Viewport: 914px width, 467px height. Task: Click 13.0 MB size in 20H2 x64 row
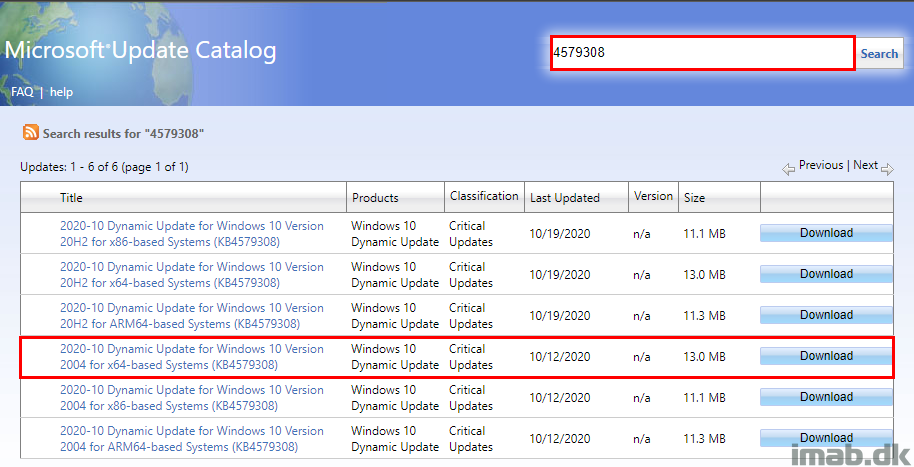pos(704,275)
